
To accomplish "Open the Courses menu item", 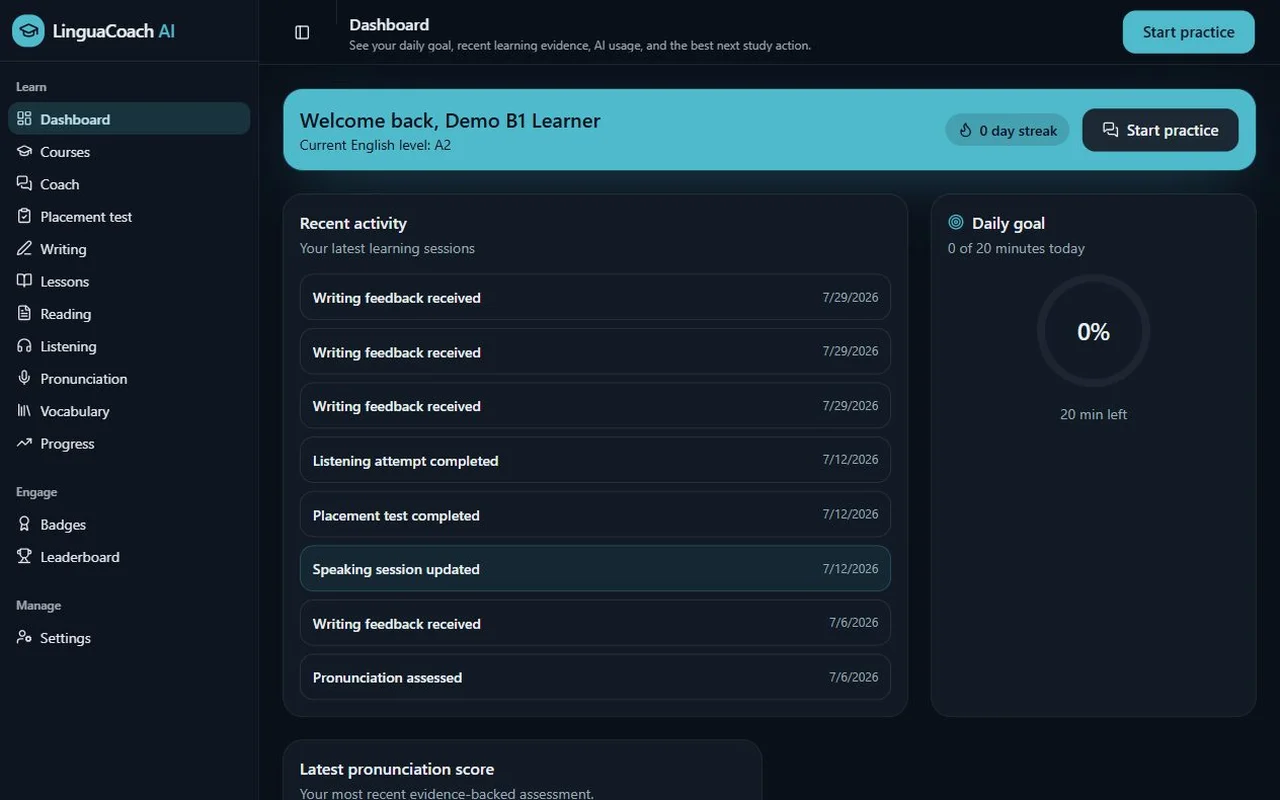I will pos(129,152).
